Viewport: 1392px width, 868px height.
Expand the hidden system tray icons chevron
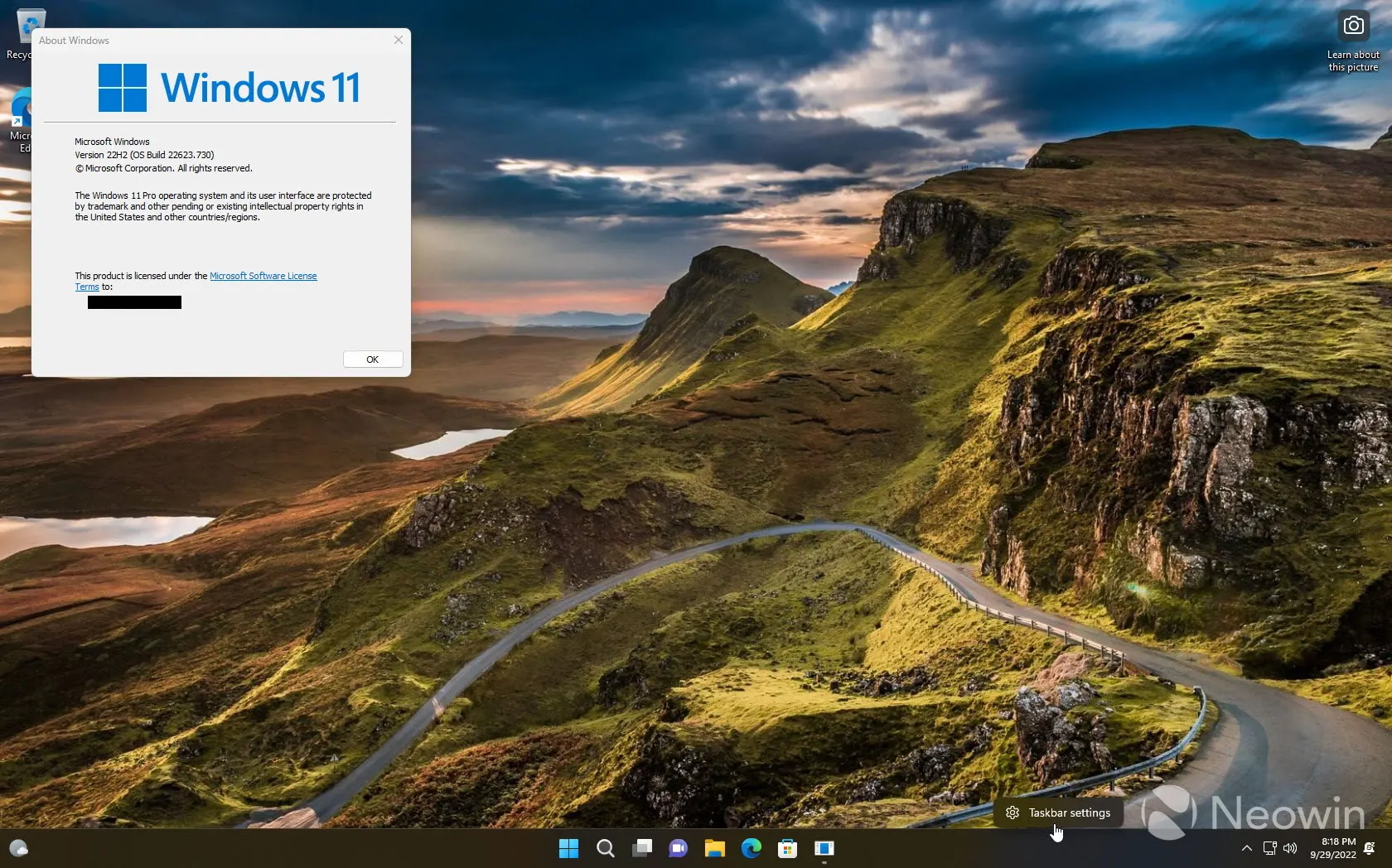pos(1246,848)
